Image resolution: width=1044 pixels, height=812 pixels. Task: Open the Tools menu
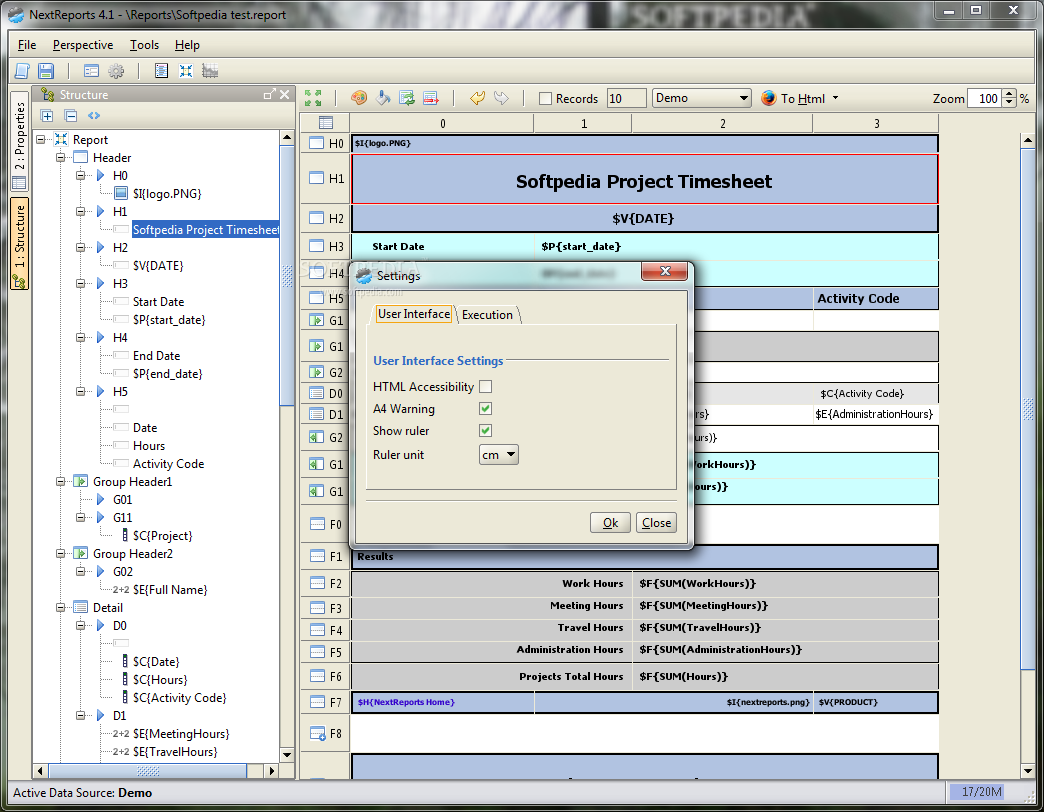tap(144, 45)
